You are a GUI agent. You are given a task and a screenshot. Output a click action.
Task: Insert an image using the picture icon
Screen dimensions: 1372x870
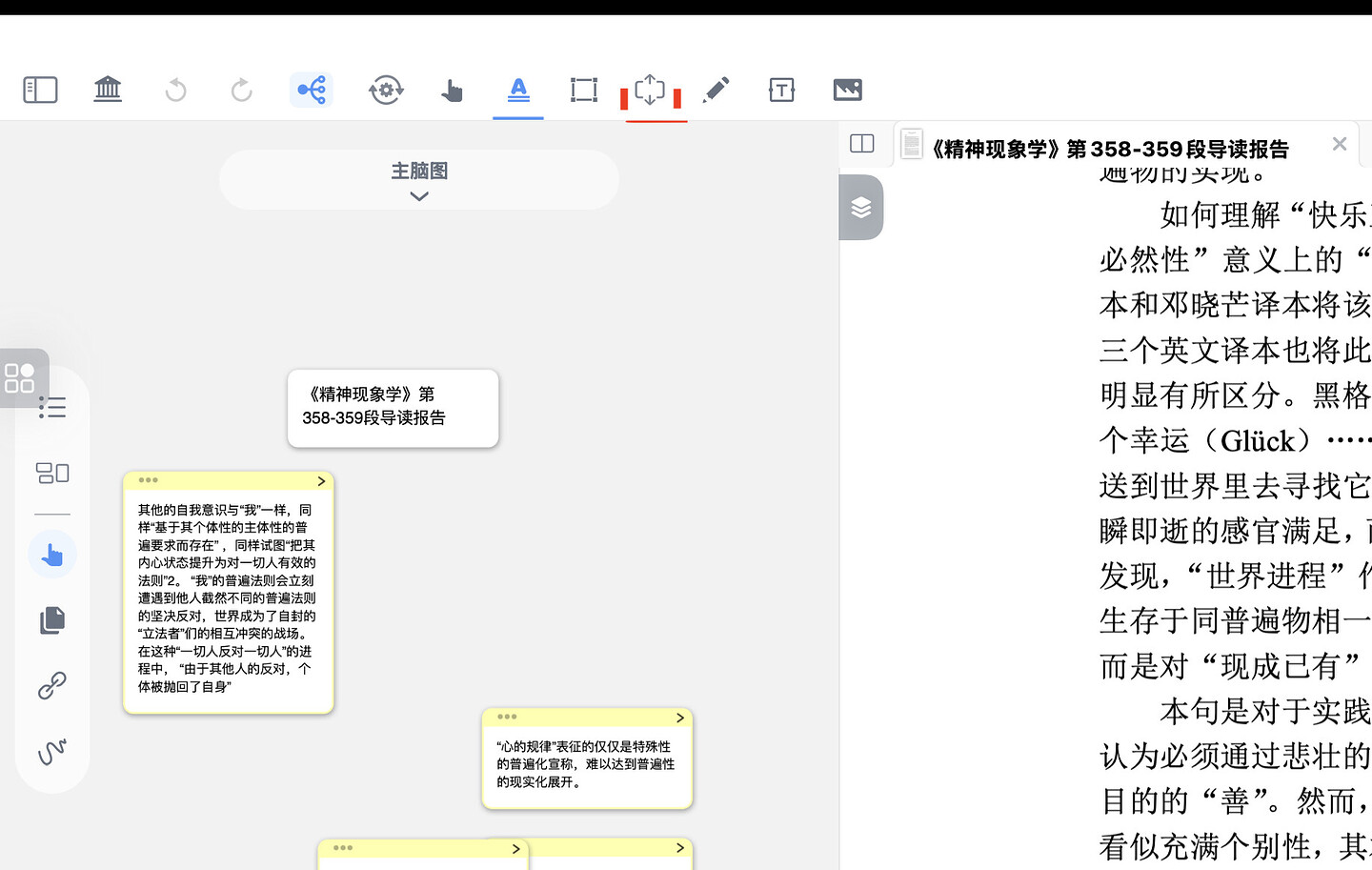848,90
